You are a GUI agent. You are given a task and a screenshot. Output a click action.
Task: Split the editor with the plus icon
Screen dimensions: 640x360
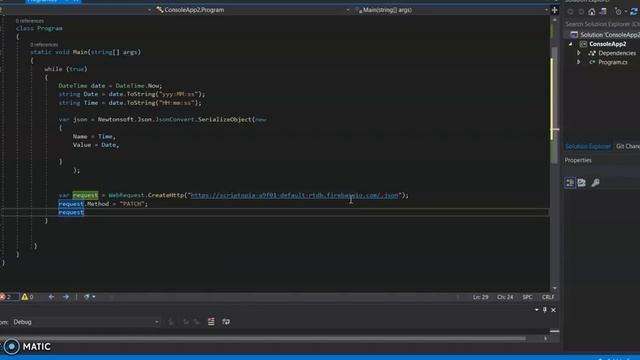coord(554,10)
